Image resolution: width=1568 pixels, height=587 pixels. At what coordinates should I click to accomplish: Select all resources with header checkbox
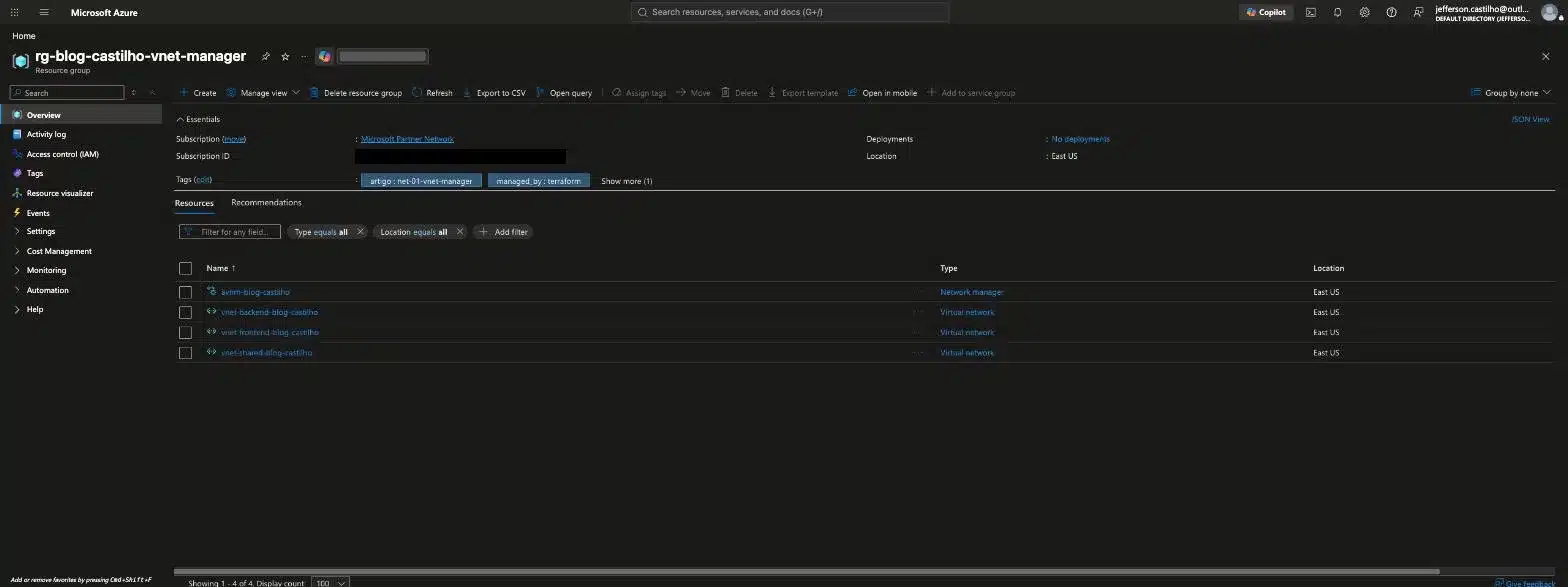(x=185, y=268)
